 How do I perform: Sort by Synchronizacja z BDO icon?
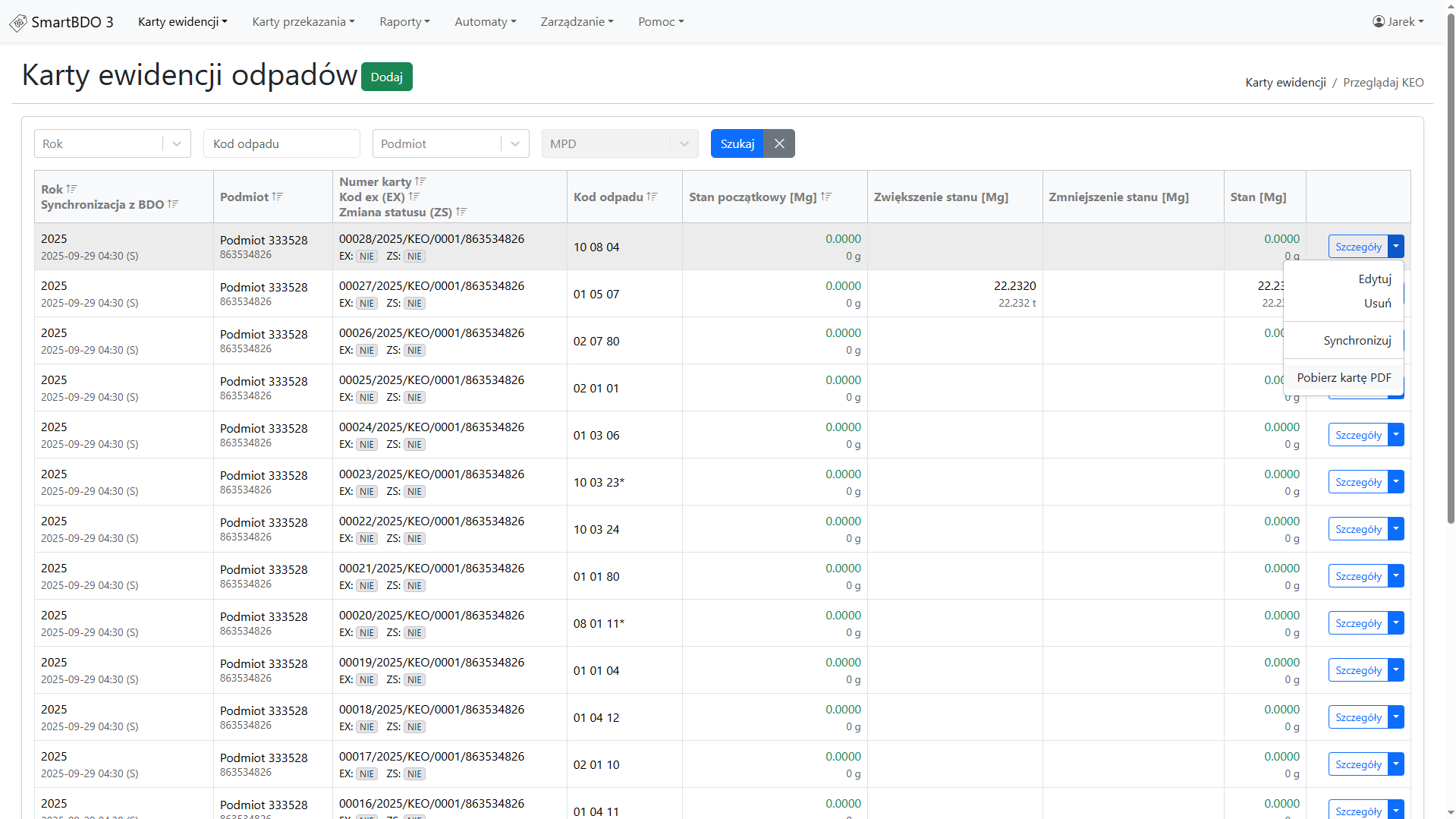[x=173, y=204]
